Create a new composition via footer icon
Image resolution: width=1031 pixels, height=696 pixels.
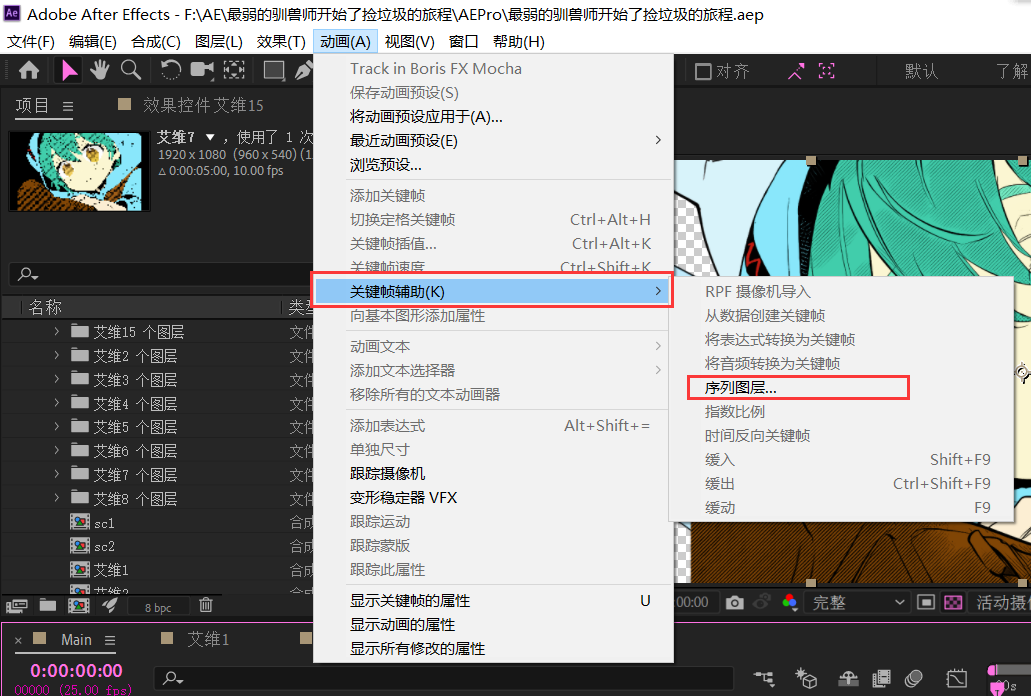(79, 605)
